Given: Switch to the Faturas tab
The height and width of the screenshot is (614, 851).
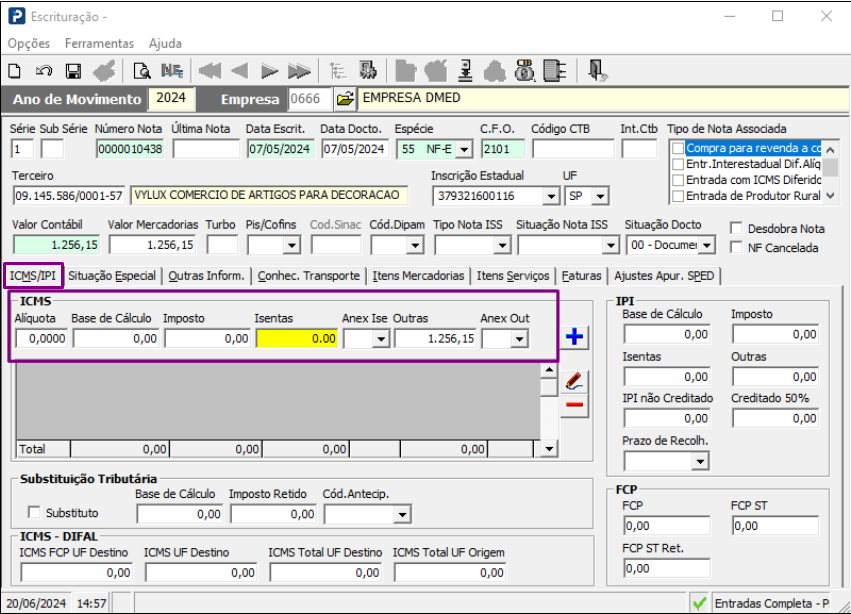Looking at the screenshot, I should 581,276.
